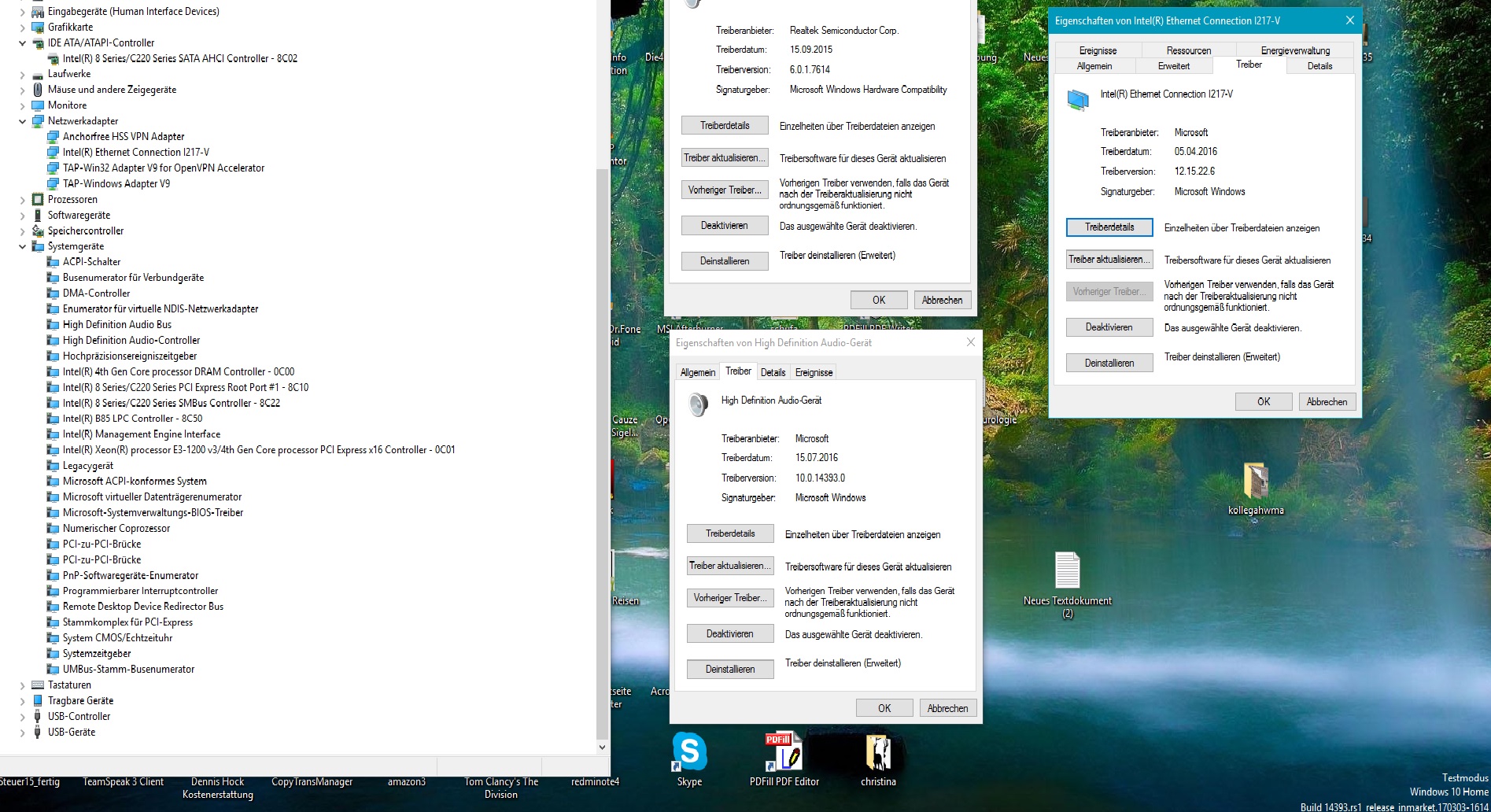Image resolution: width=1491 pixels, height=812 pixels.
Task: Click the Grafikkarte category icon
Action: pyautogui.click(x=38, y=27)
